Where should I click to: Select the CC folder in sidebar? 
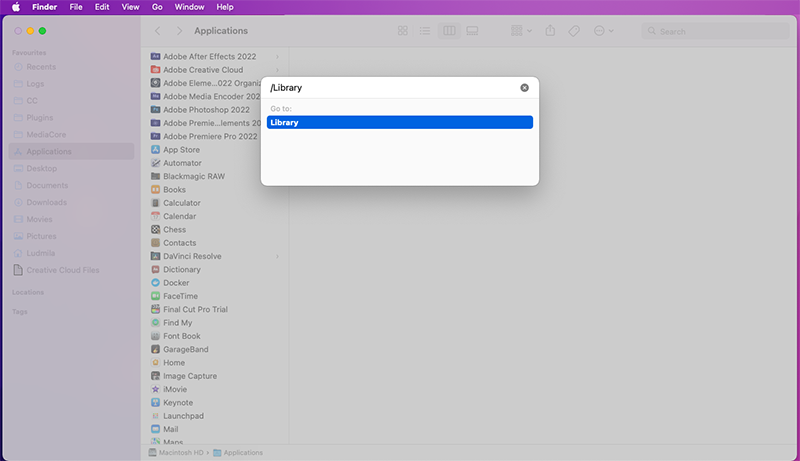point(71,100)
